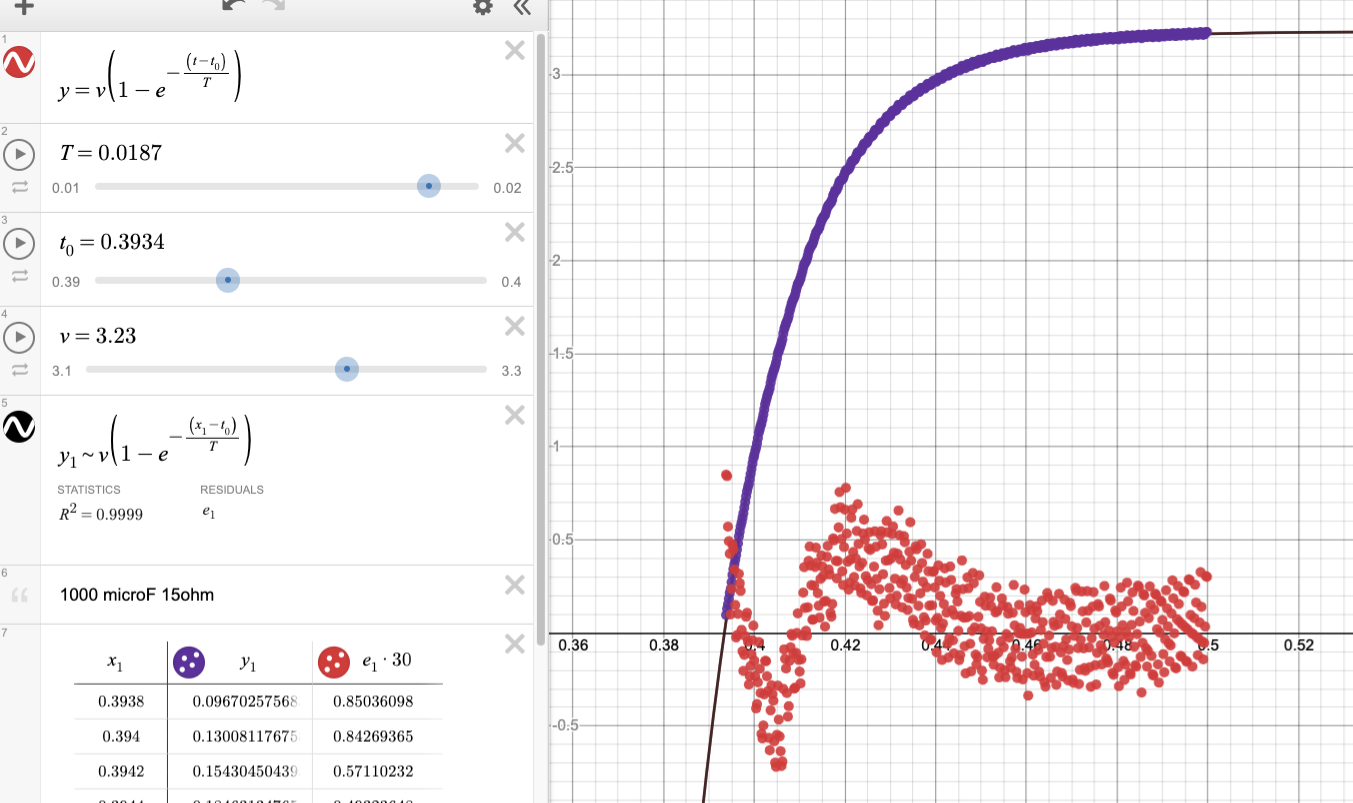Change loop mode for the v slider
Image resolution: width=1353 pixels, height=803 pixels.
pyautogui.click(x=19, y=369)
